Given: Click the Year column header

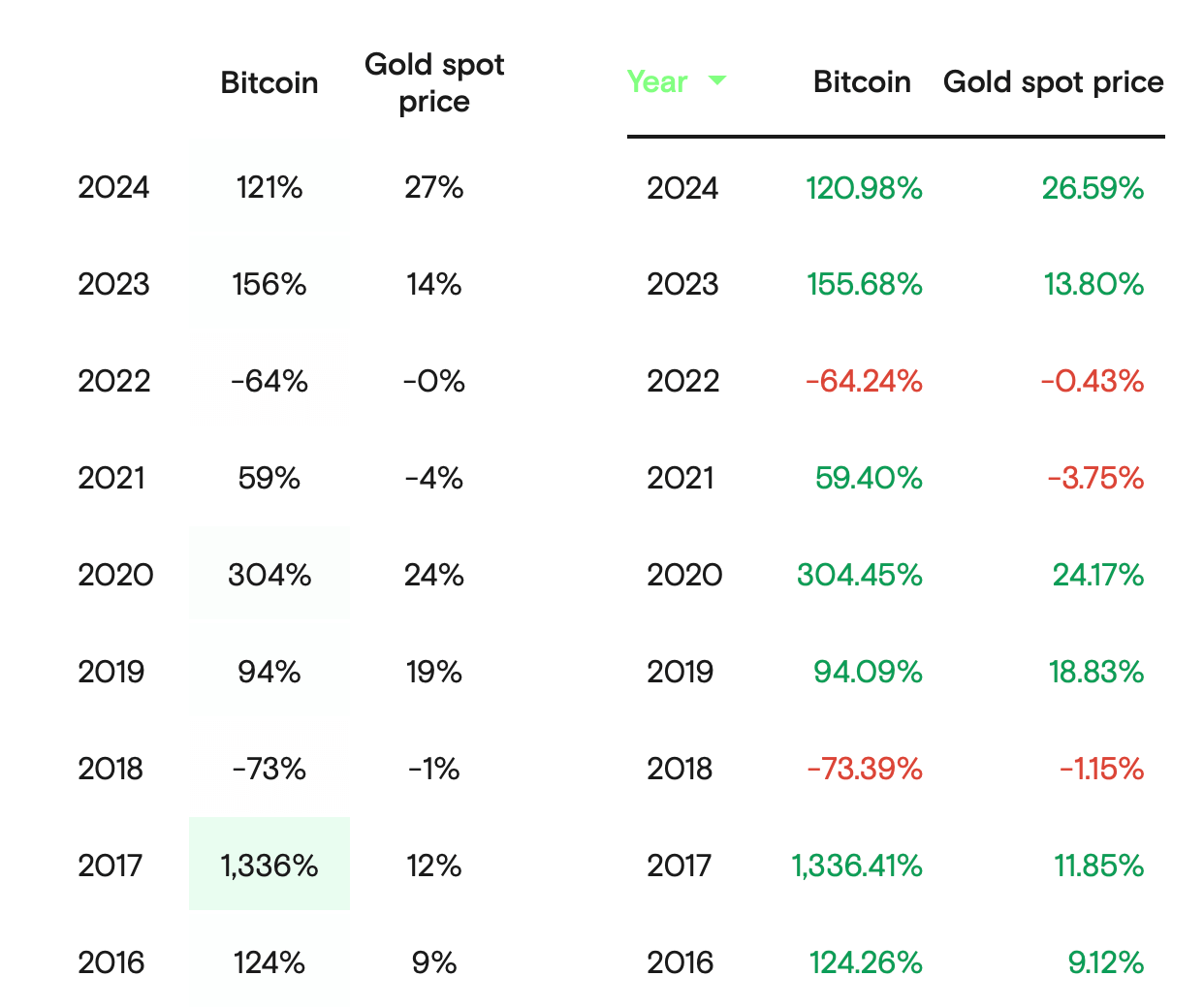Looking at the screenshot, I should coord(657,82).
